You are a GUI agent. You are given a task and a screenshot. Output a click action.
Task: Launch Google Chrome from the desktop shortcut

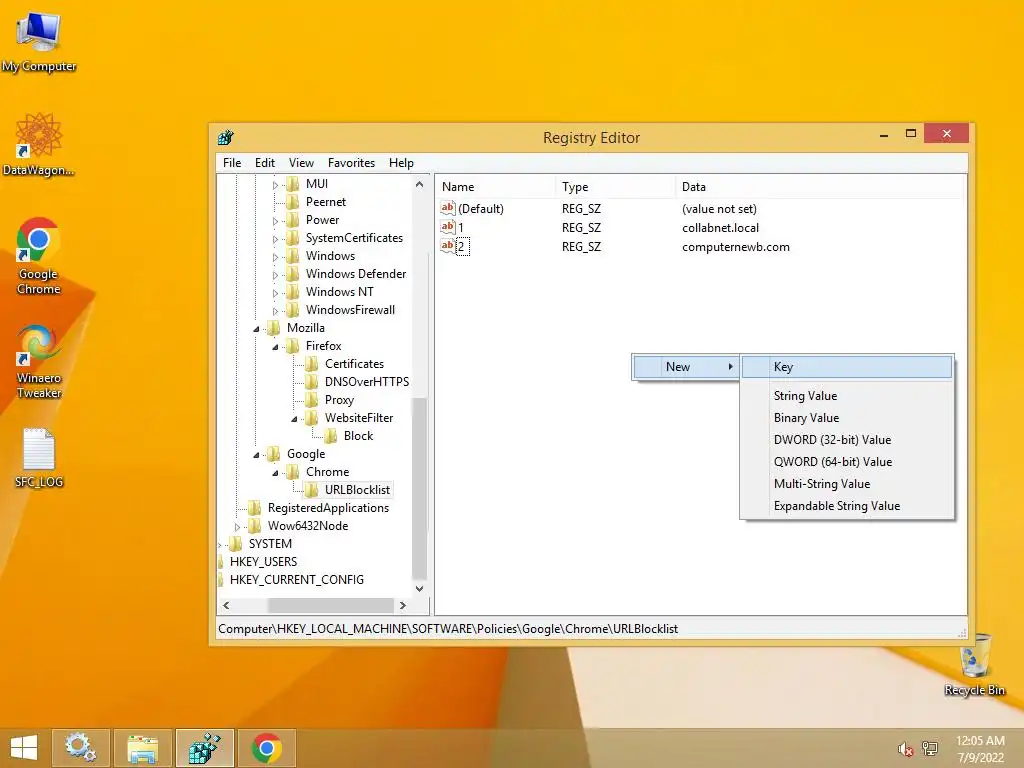[x=39, y=255]
